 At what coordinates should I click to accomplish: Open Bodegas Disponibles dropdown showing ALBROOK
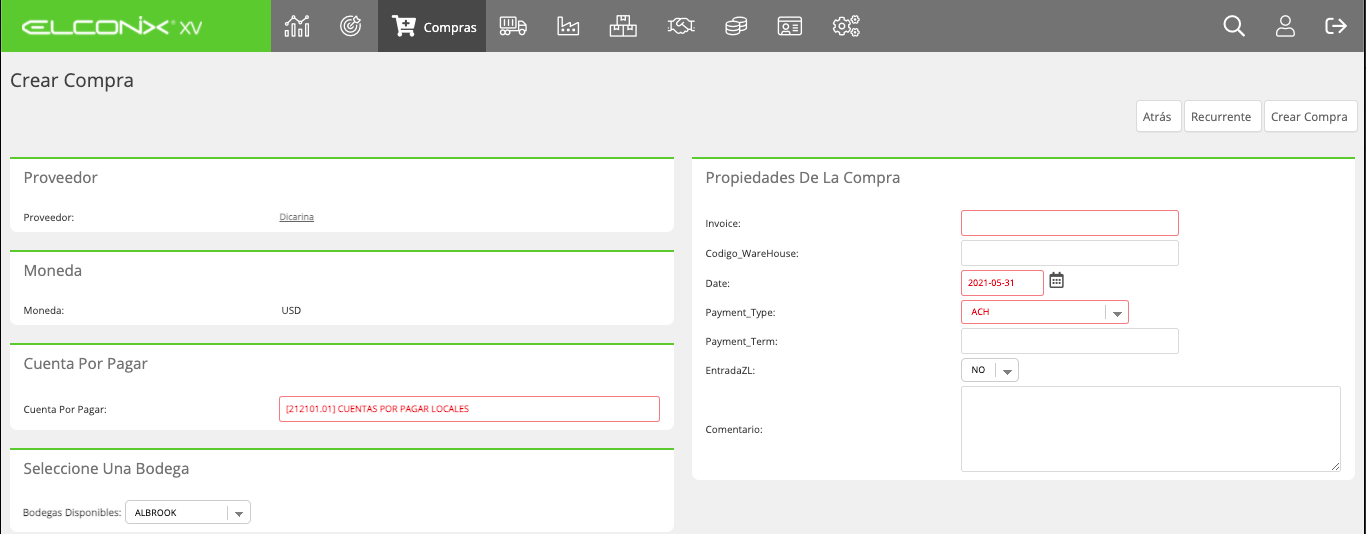click(x=188, y=512)
